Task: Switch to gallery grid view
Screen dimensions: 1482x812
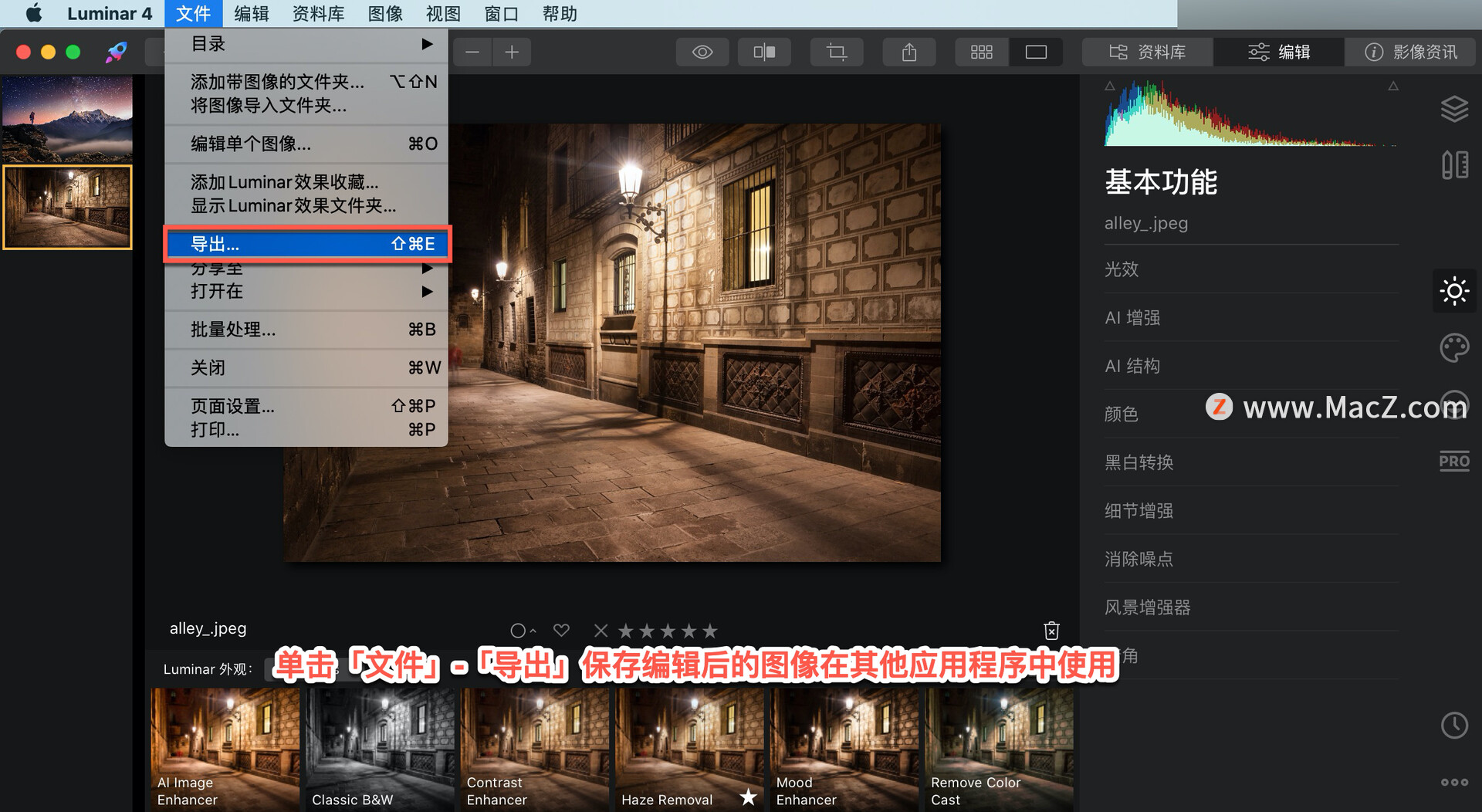Action: click(x=982, y=52)
